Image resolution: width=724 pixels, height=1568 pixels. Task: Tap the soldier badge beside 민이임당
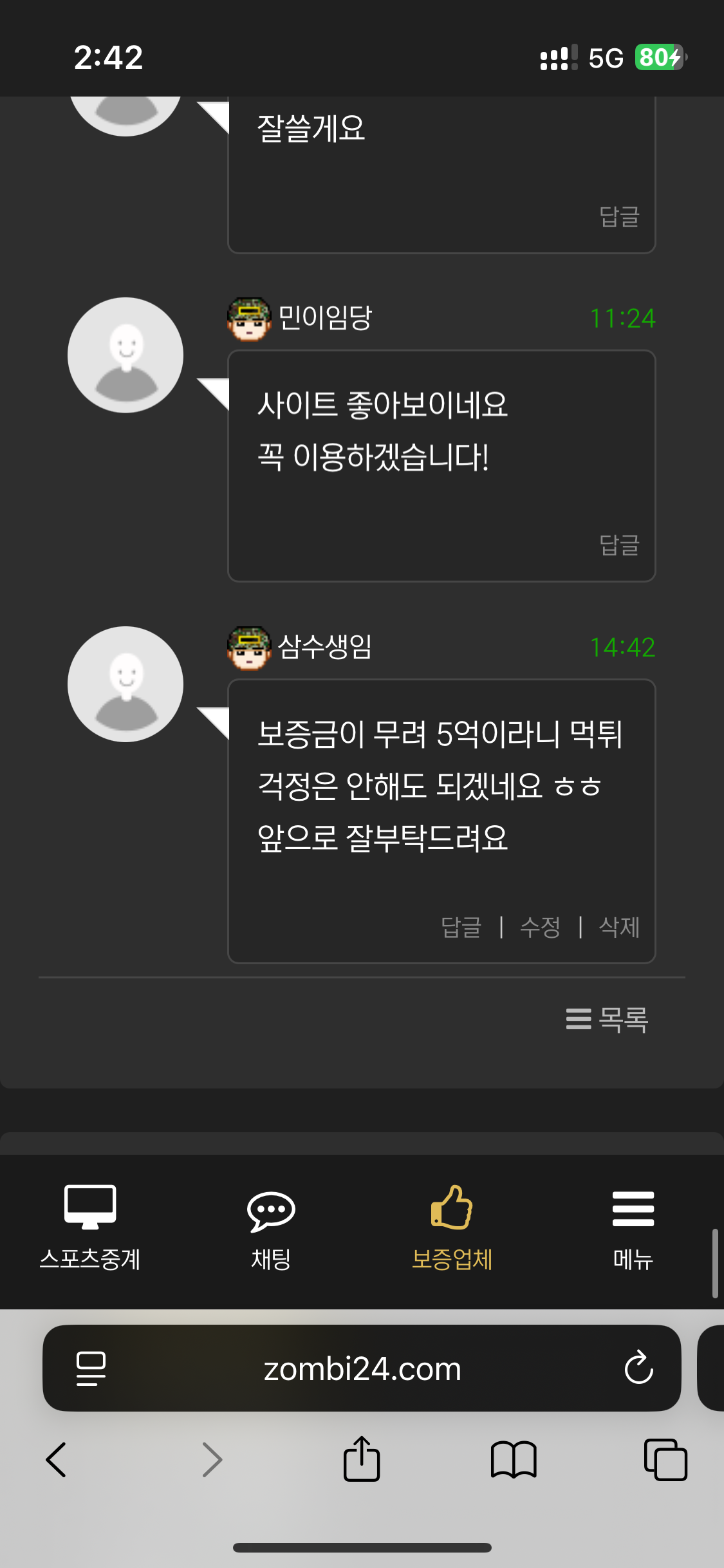click(249, 319)
